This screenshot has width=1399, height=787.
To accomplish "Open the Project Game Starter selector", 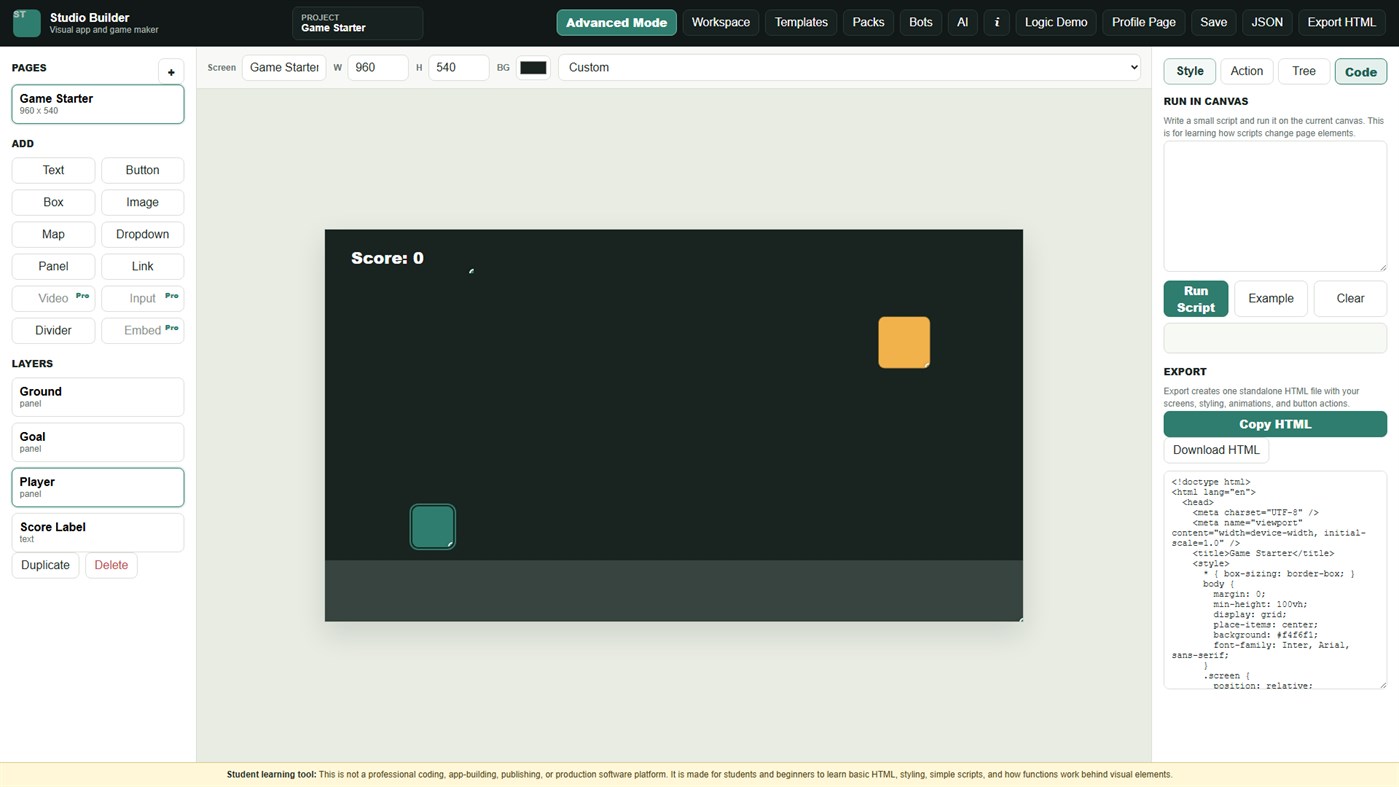I will pos(357,23).
